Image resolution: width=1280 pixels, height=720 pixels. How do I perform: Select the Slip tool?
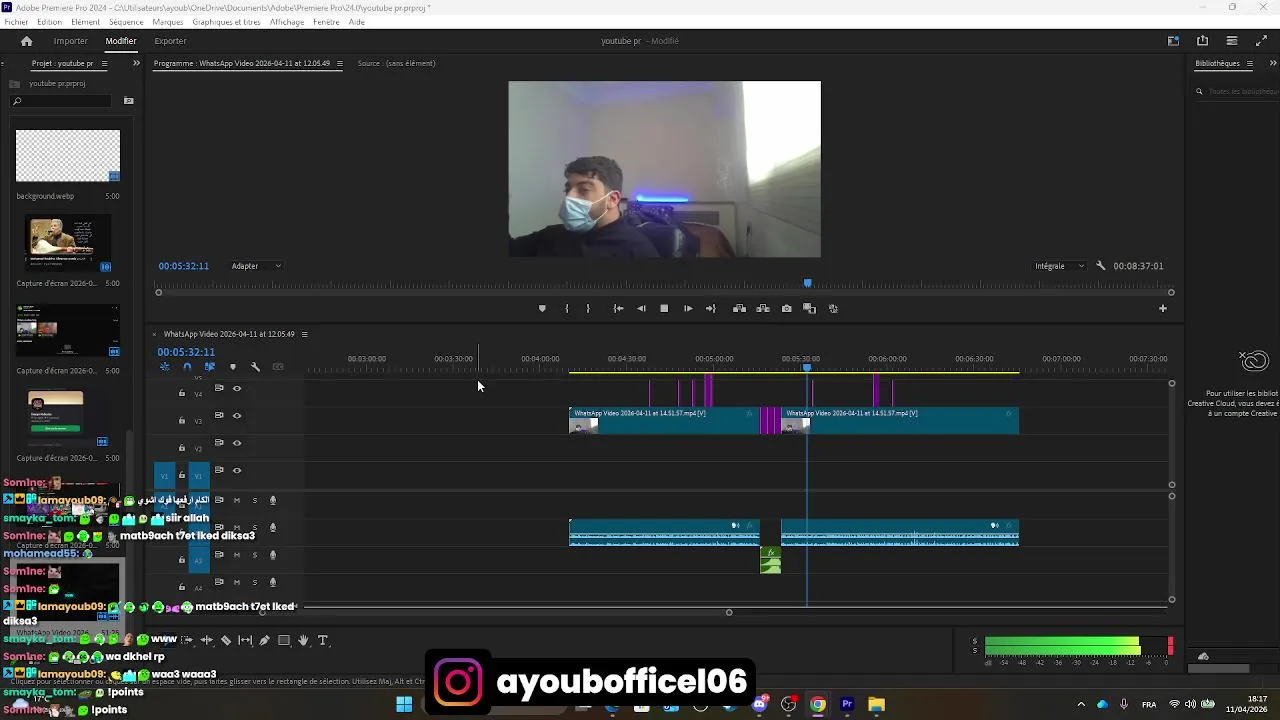point(245,640)
